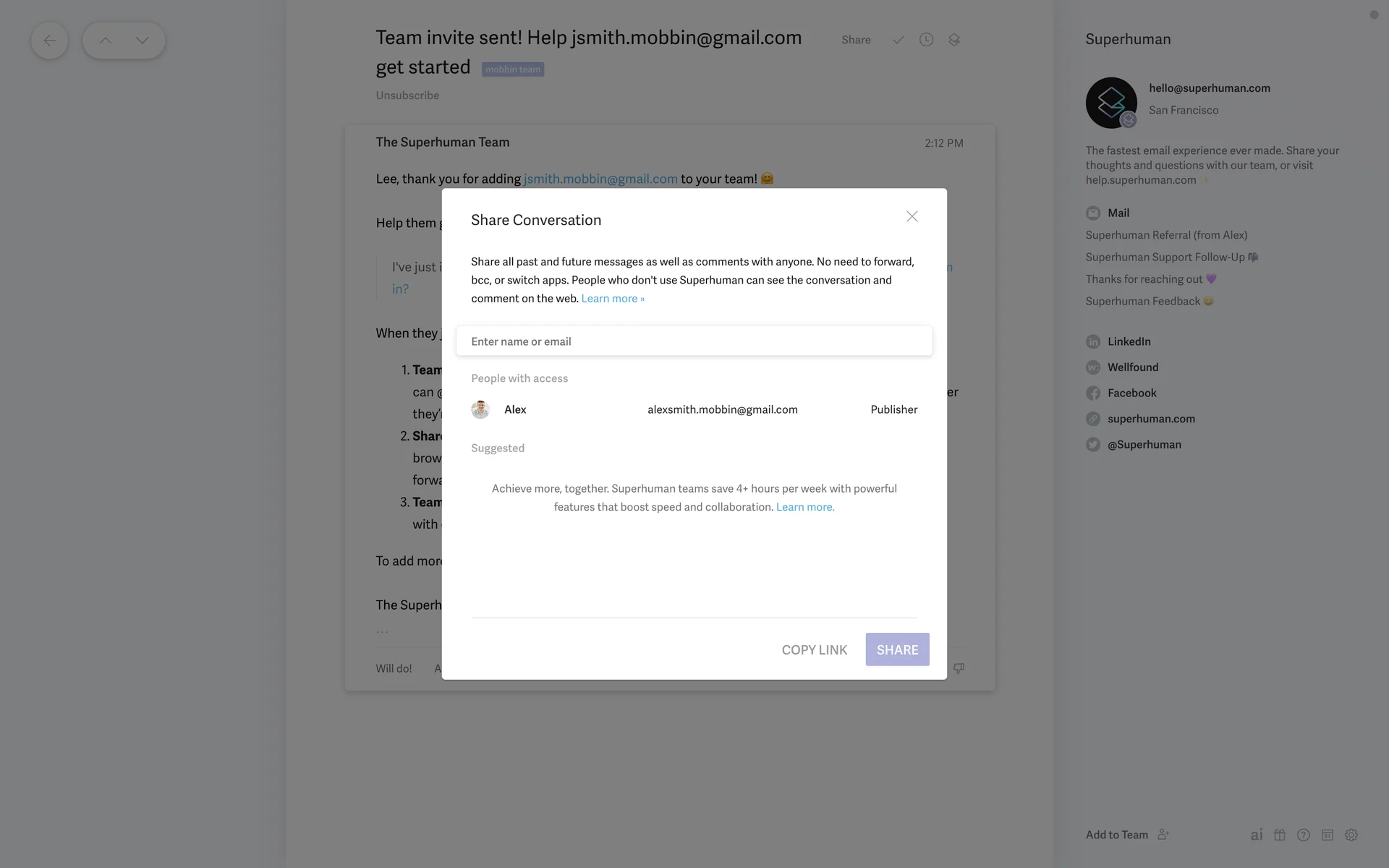Click the back arrow icon
This screenshot has height=868, width=1389.
49,41
